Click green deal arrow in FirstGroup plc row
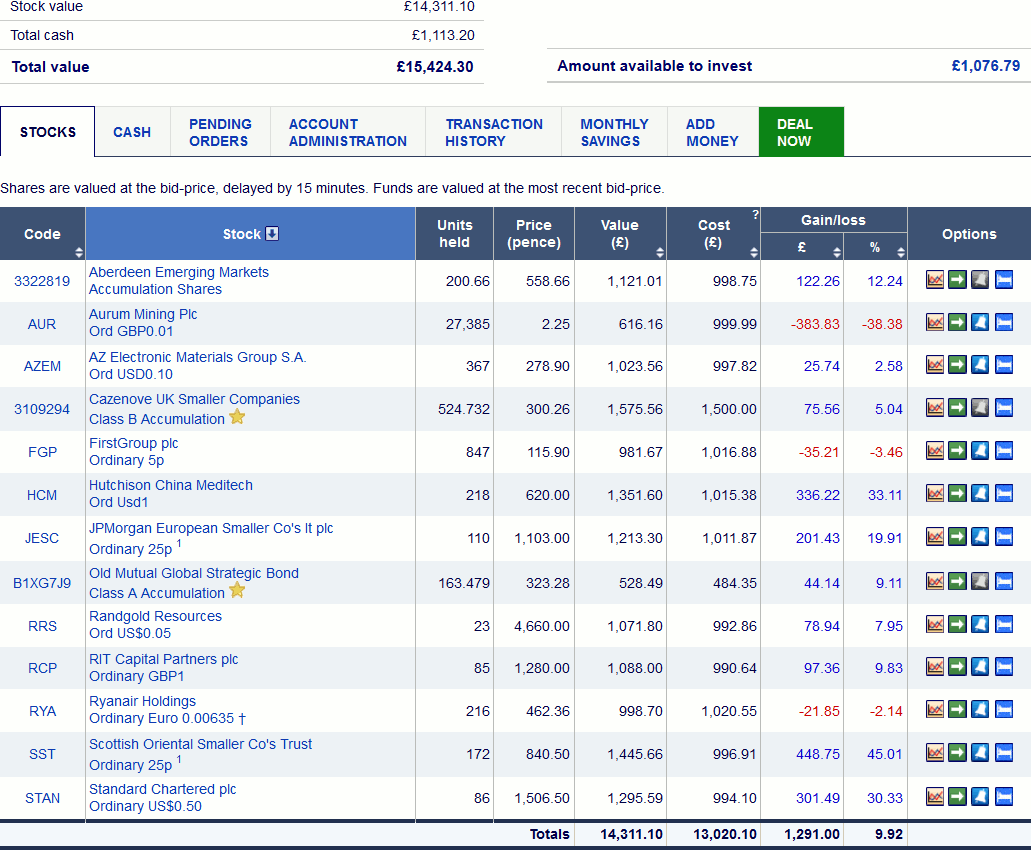Screen dimensions: 1031x850 coord(957,451)
